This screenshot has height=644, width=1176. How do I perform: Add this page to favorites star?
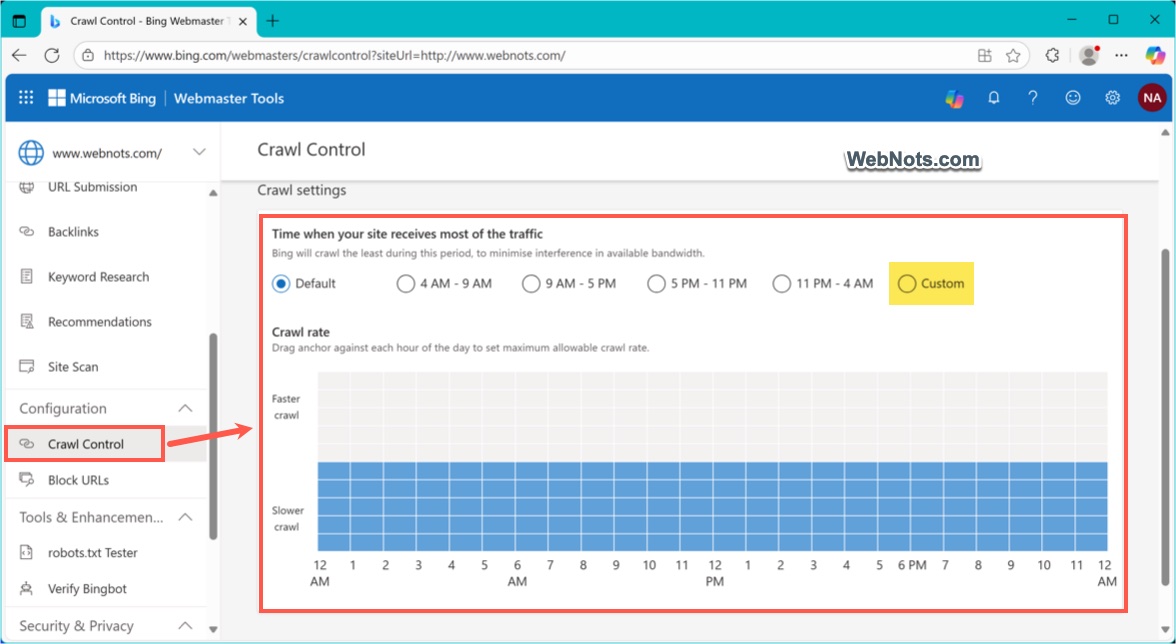tap(1013, 55)
